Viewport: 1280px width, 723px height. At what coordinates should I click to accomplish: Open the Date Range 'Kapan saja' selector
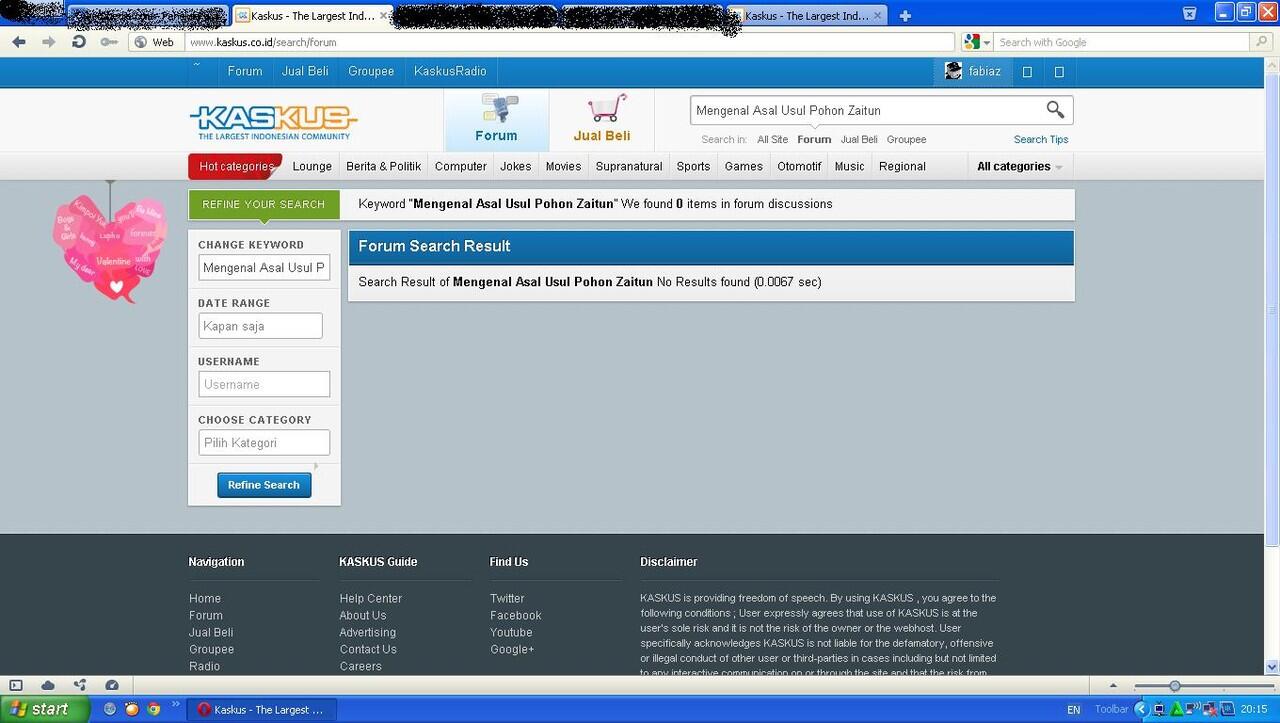[x=260, y=326]
